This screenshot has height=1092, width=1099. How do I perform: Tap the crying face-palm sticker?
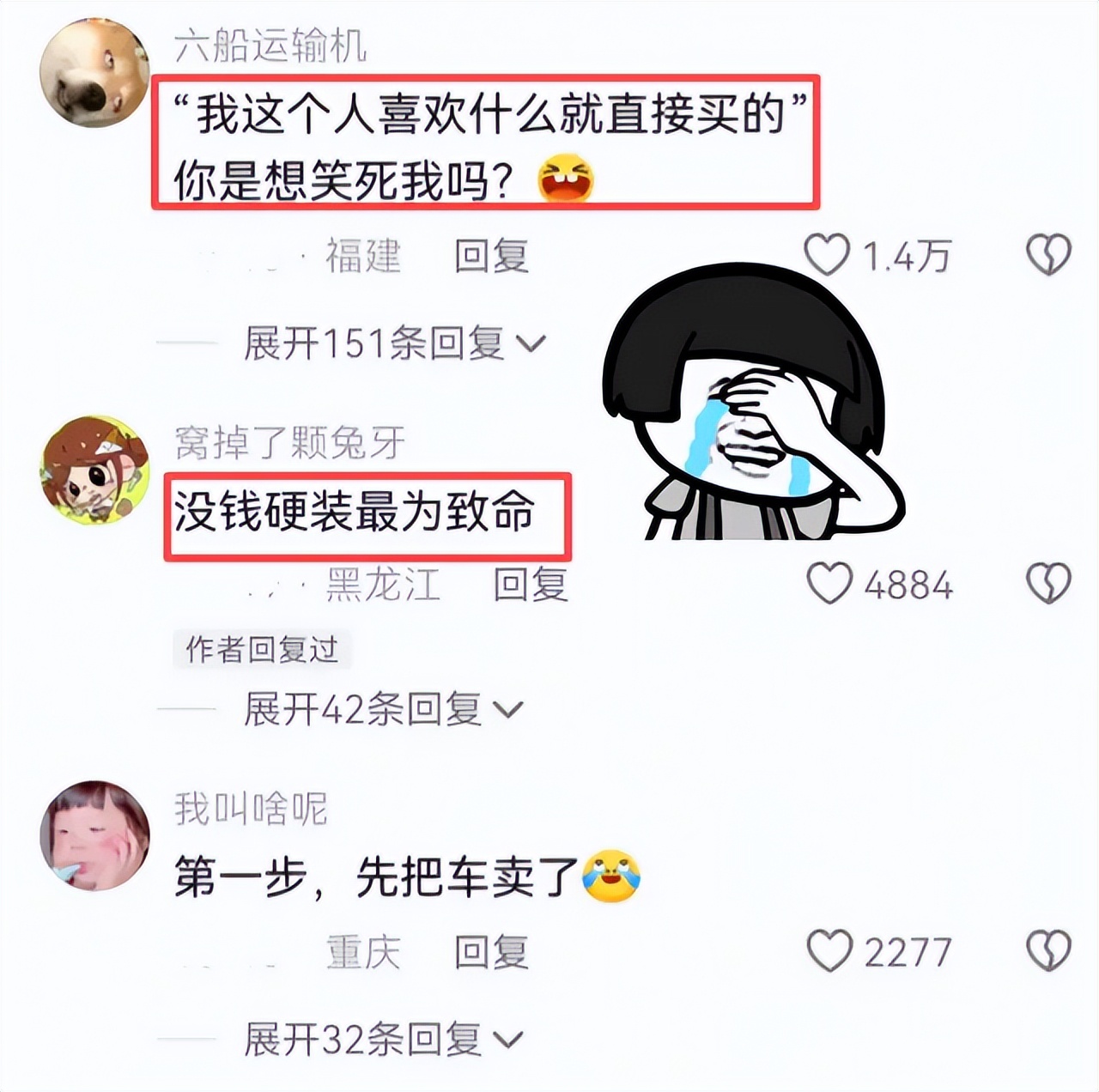(751, 403)
